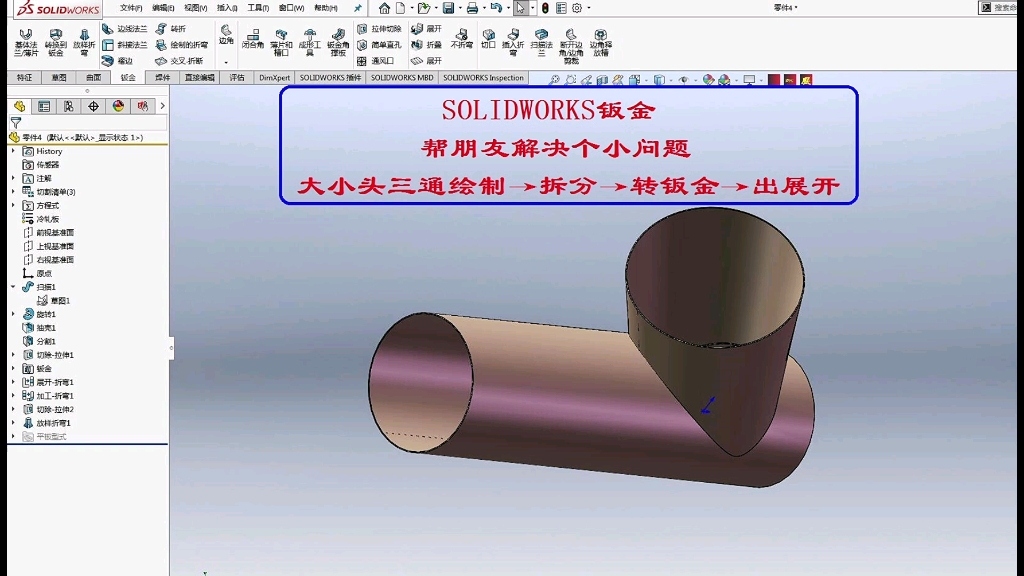This screenshot has height=576, width=1024.
Task: Select the Sketched Bend (绘制的折弯) tool
Action: [x=182, y=44]
